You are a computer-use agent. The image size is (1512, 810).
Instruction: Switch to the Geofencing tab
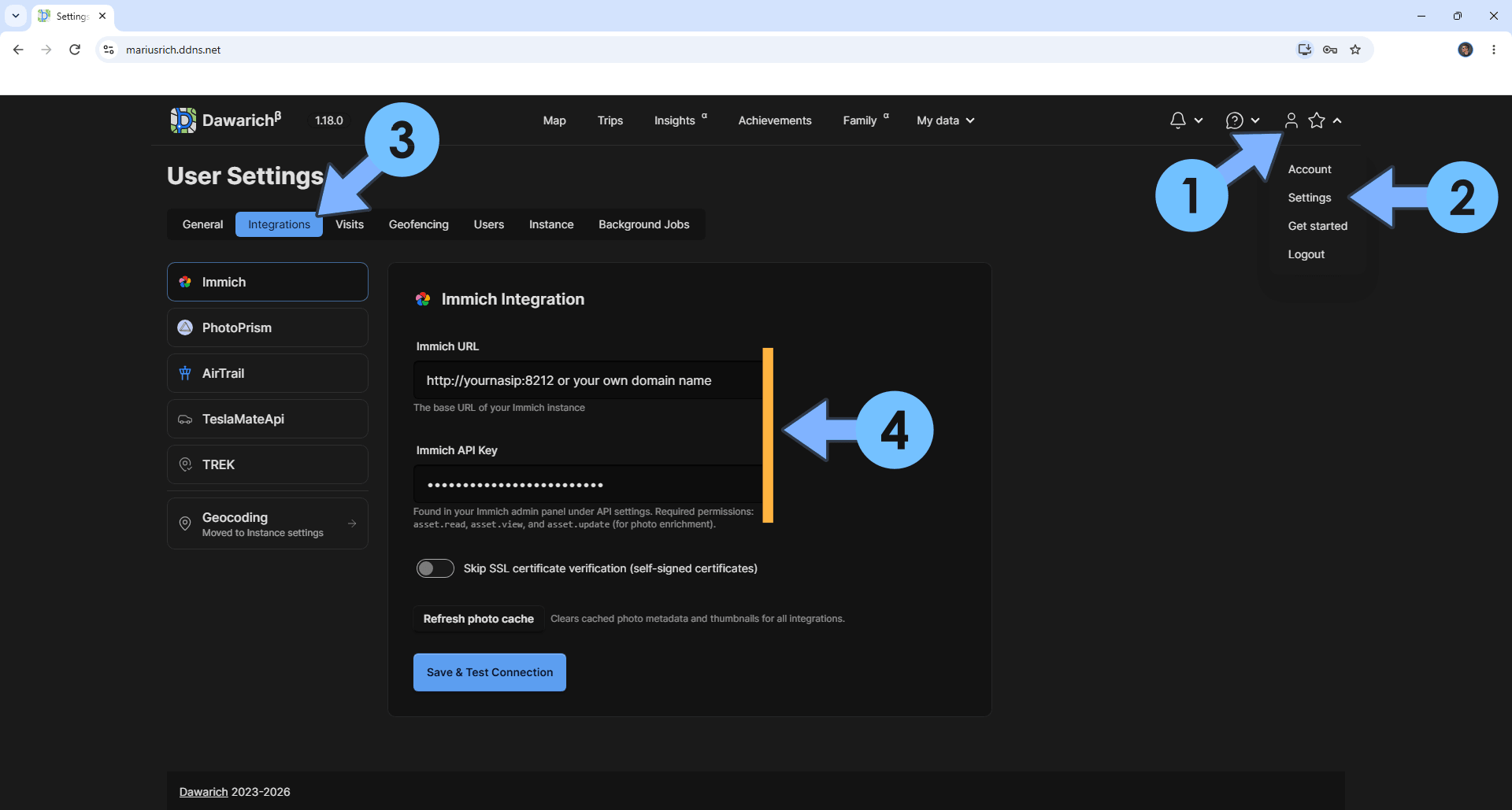[x=418, y=224]
